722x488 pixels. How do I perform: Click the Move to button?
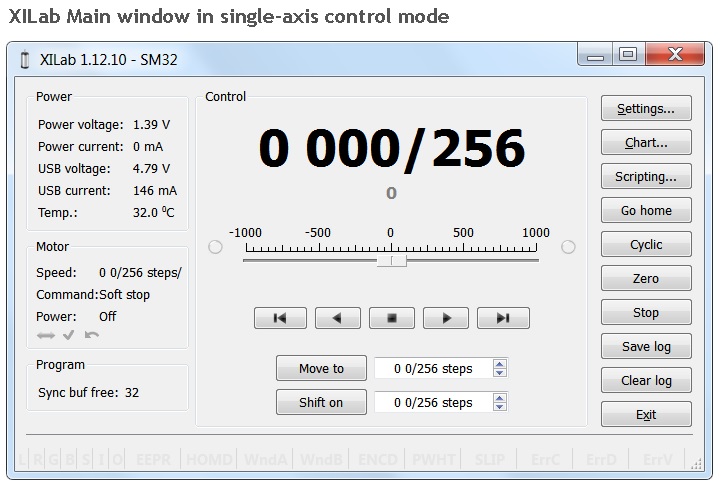coord(321,368)
